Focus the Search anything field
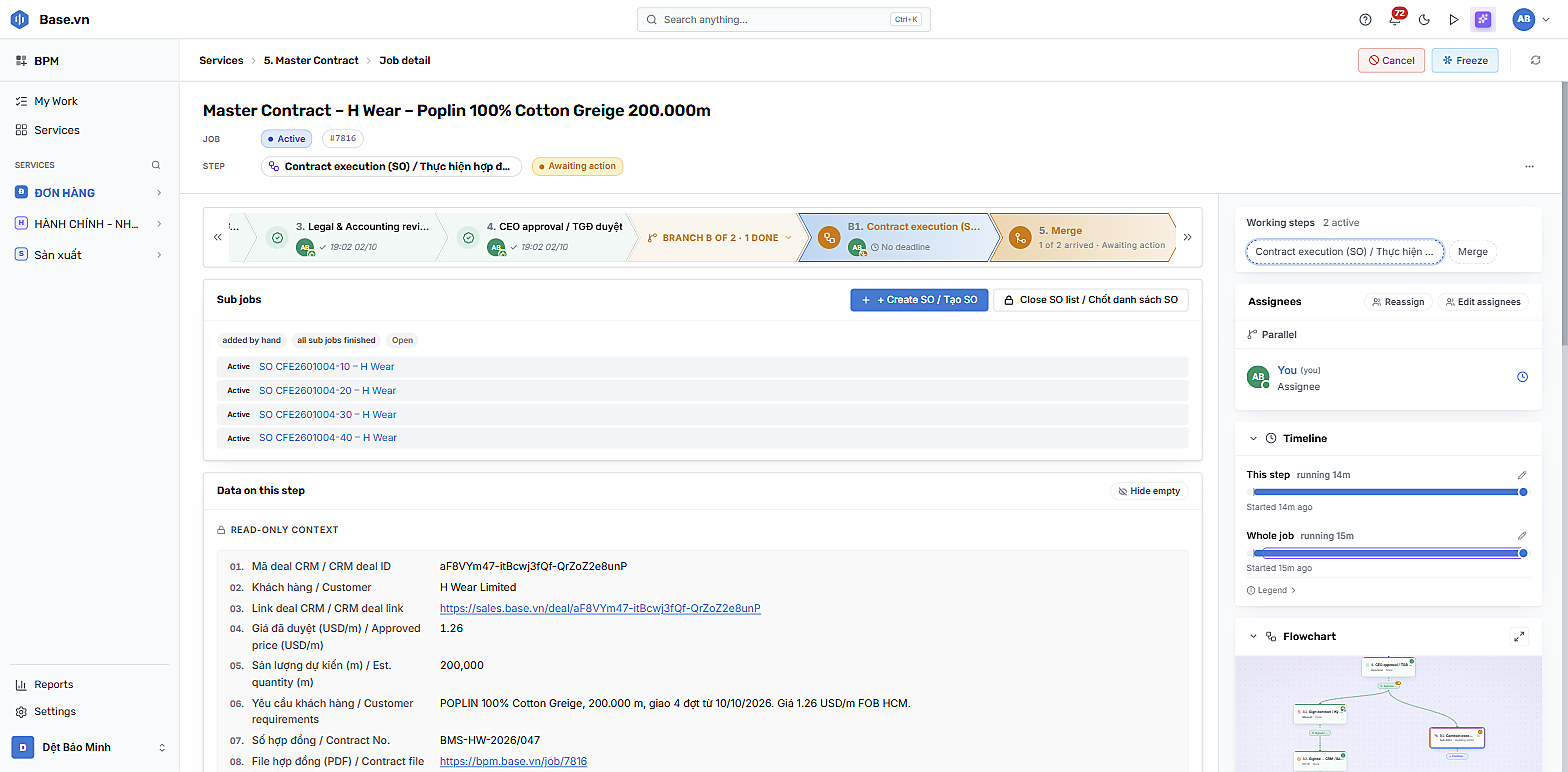Screen dimensions: 1568x772 tap(784, 20)
